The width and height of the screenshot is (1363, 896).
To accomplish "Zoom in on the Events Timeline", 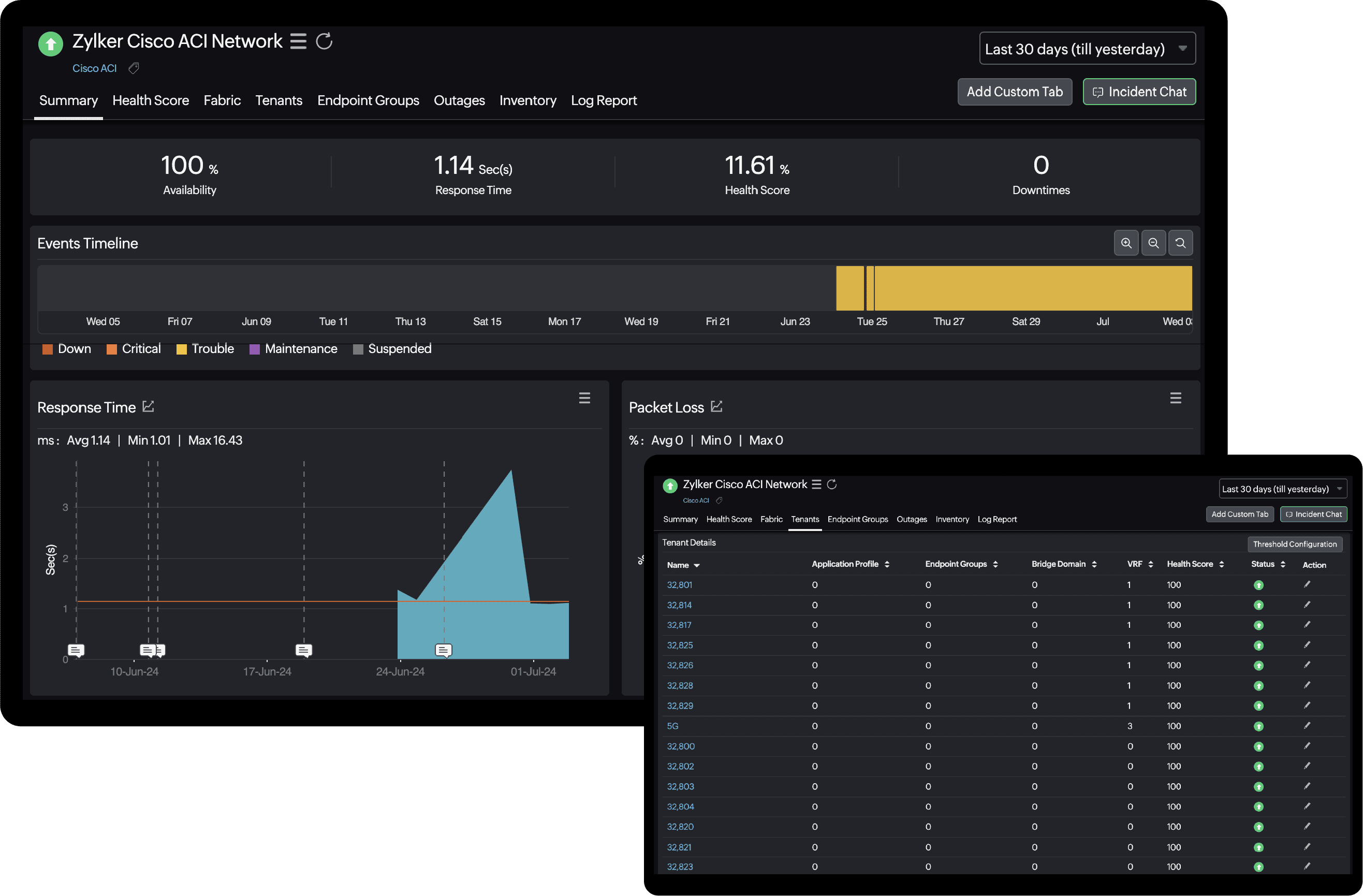I will tap(1126, 243).
